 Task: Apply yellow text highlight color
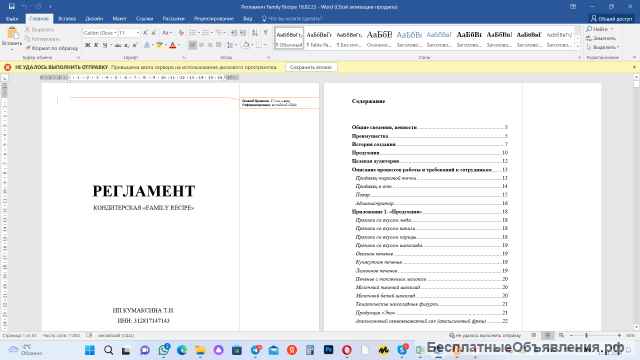(x=159, y=45)
